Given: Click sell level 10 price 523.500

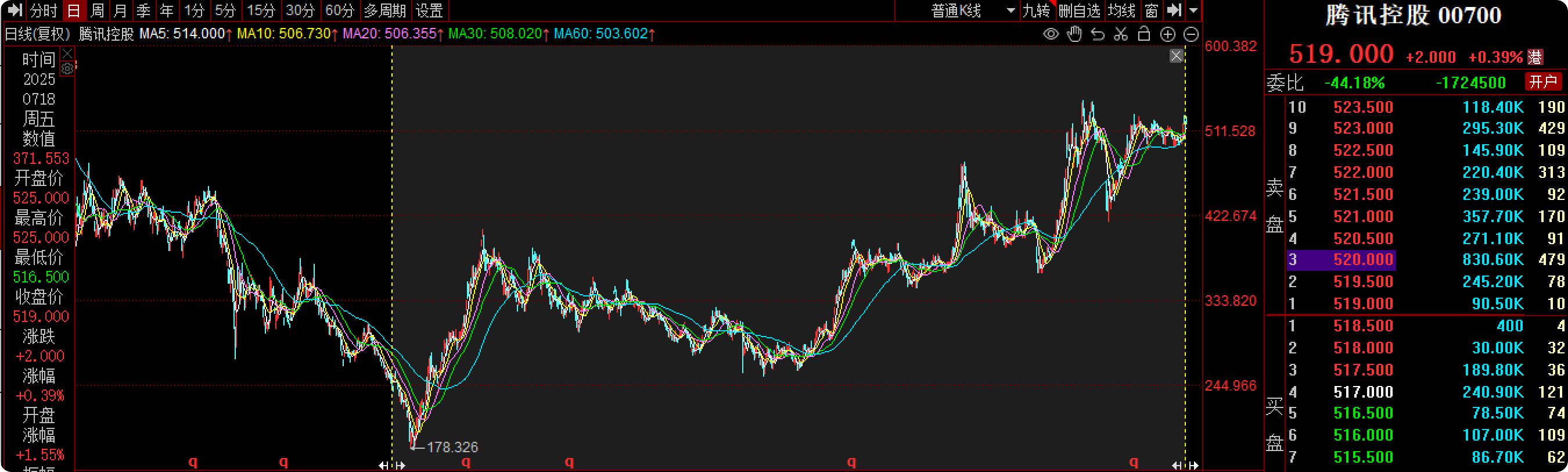Looking at the screenshot, I should 1364,107.
